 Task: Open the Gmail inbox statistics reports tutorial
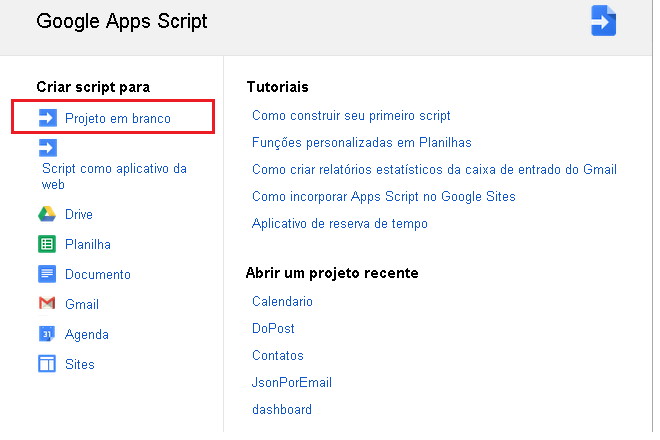434,169
